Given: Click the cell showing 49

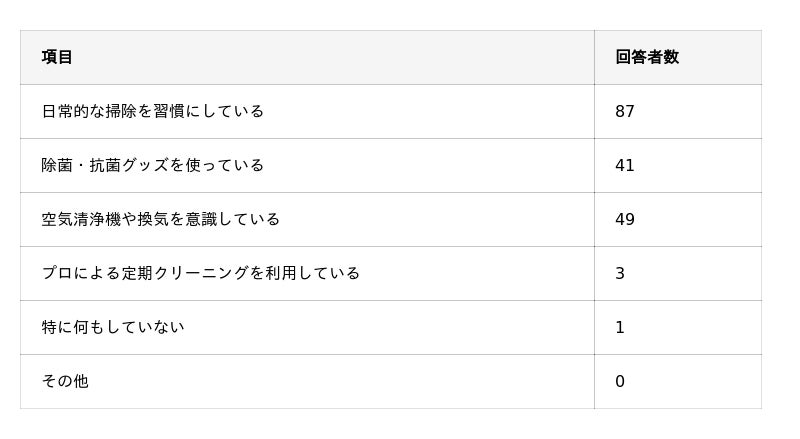Looking at the screenshot, I should (x=625, y=220).
